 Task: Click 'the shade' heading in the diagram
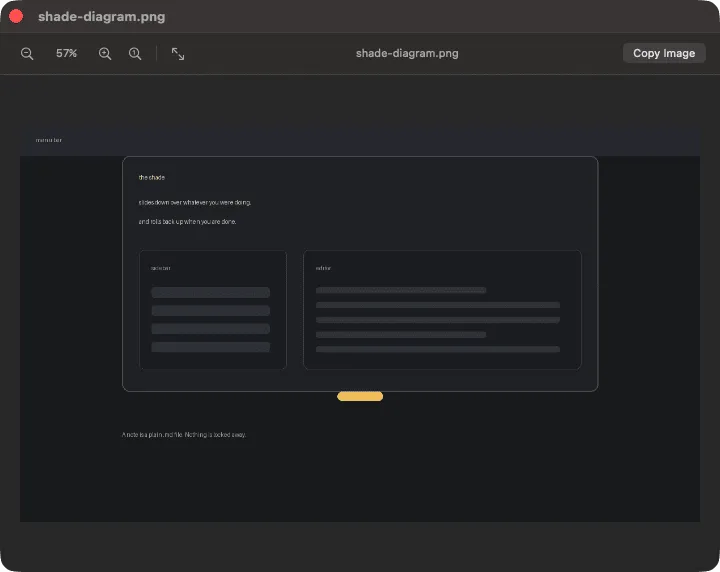pyautogui.click(x=152, y=177)
